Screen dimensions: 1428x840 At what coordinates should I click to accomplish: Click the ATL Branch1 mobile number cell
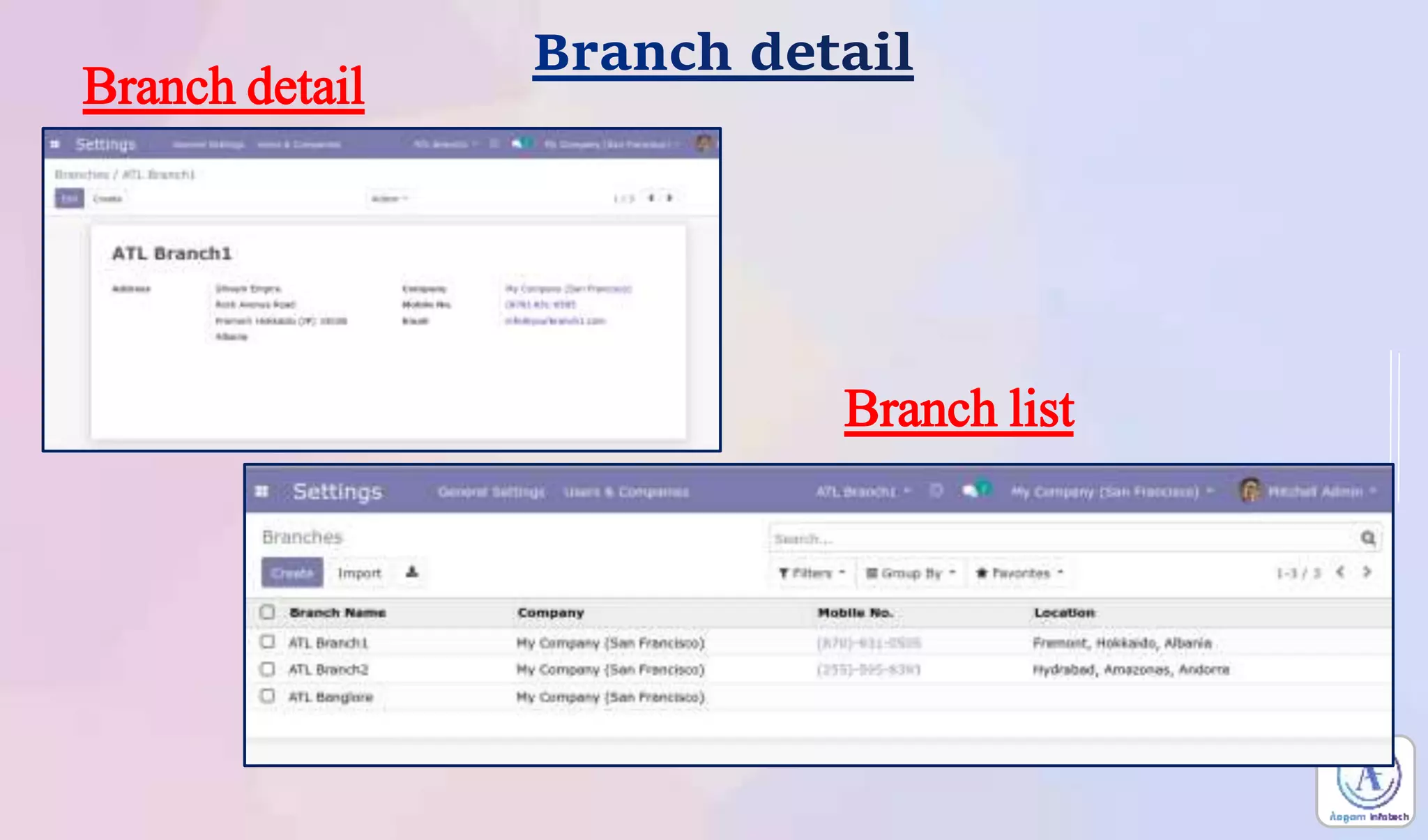coord(869,642)
